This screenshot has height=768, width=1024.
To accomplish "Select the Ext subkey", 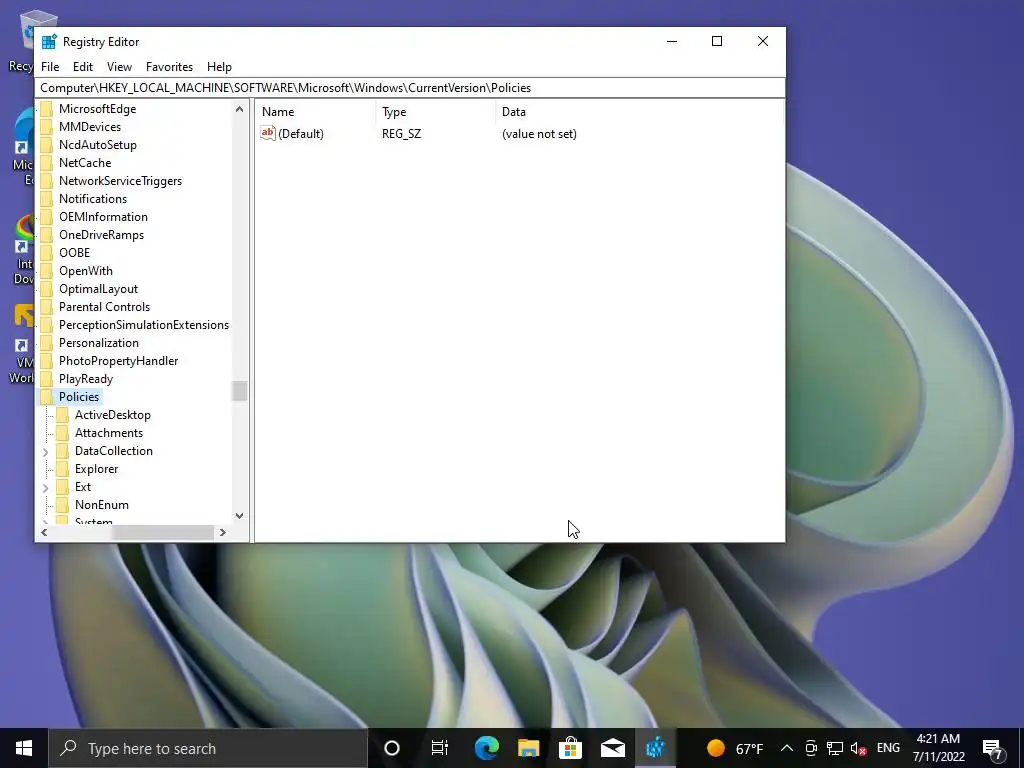I will click(83, 487).
